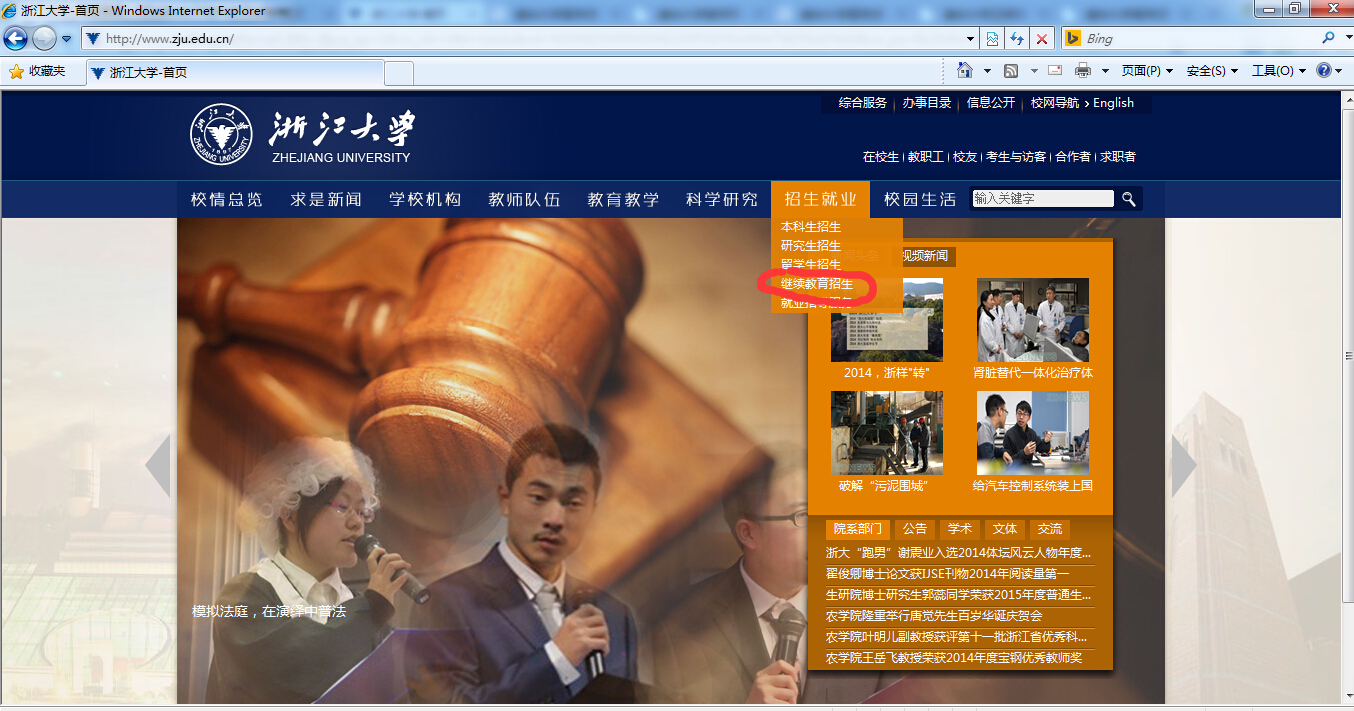Show the previous slide with left arrow
1354x711 pixels.
[158, 466]
